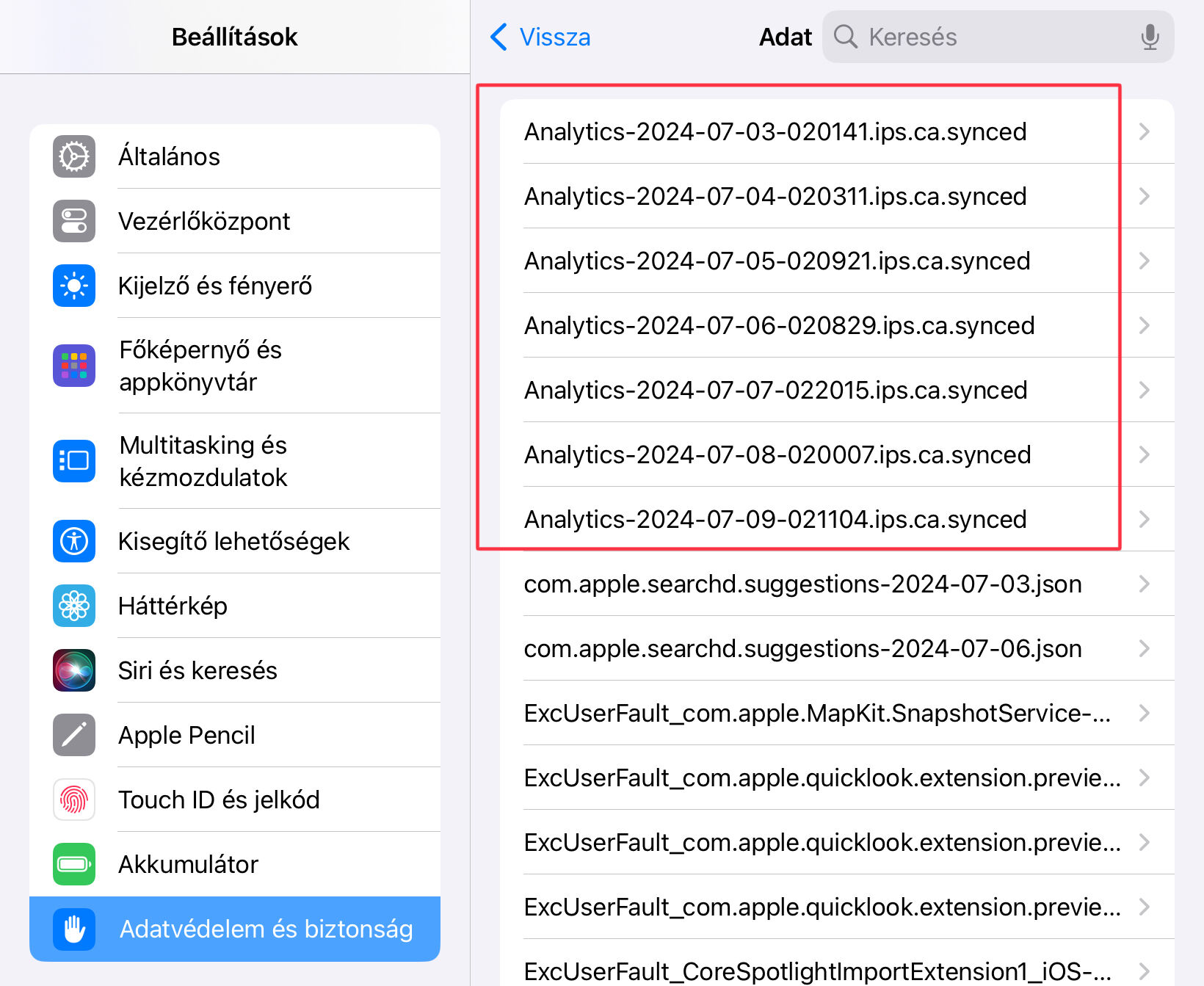Click the Siri és keresés icon
Screen dimensions: 1204x986
pyautogui.click(x=74, y=670)
